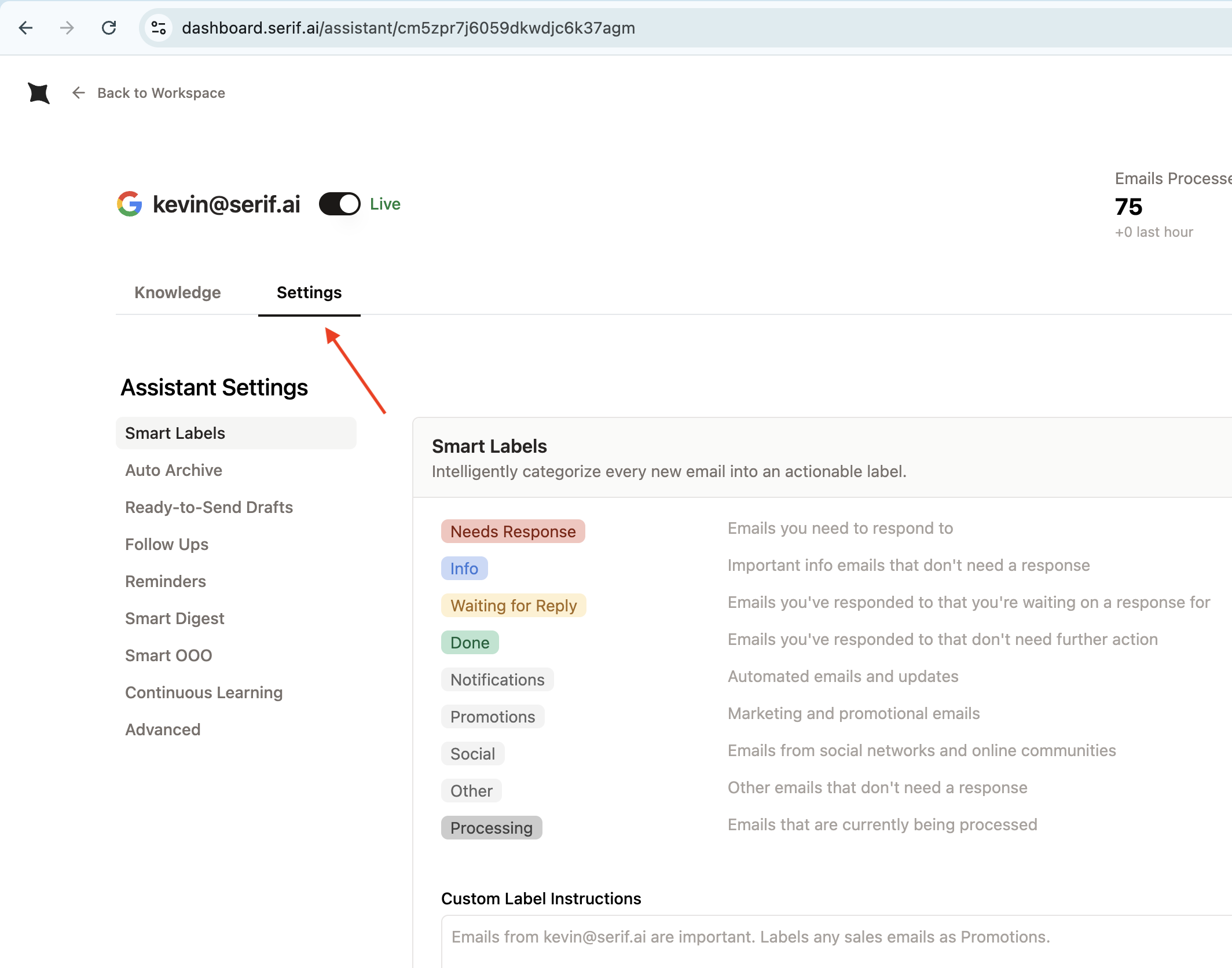1232x968 pixels.
Task: Click 'Emails that are currently being processed' text
Action: tap(882, 824)
